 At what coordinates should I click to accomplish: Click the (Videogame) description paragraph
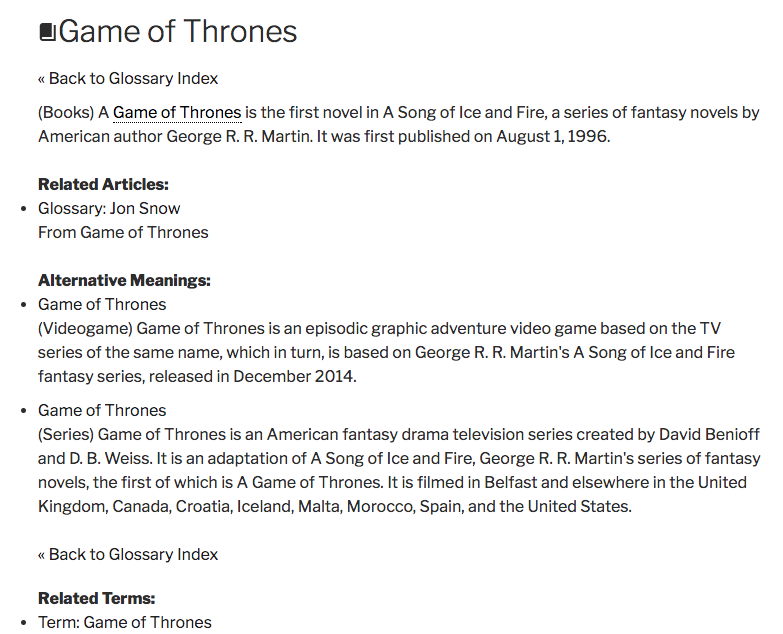[x=386, y=352]
